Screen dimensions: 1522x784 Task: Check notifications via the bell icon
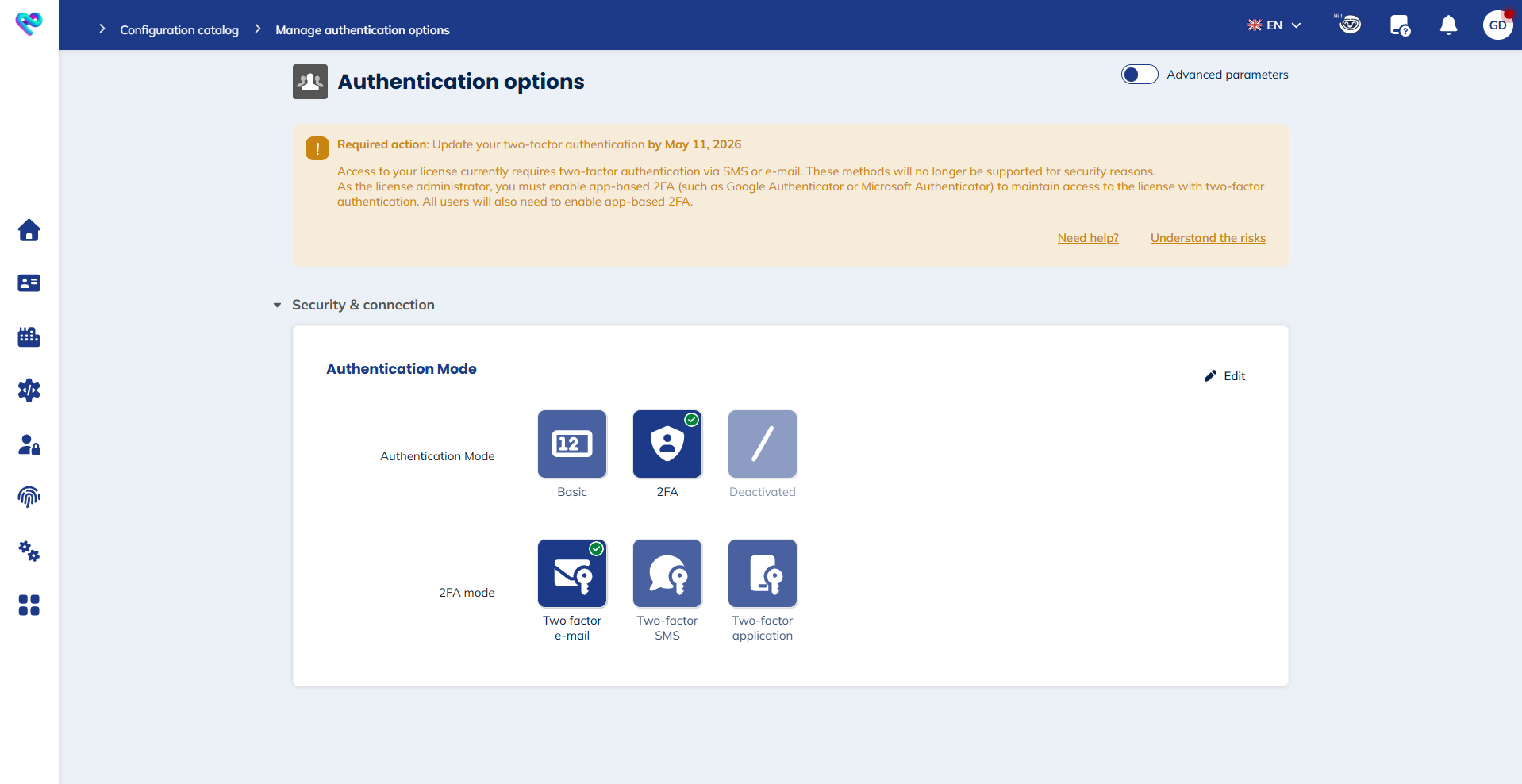click(1447, 25)
